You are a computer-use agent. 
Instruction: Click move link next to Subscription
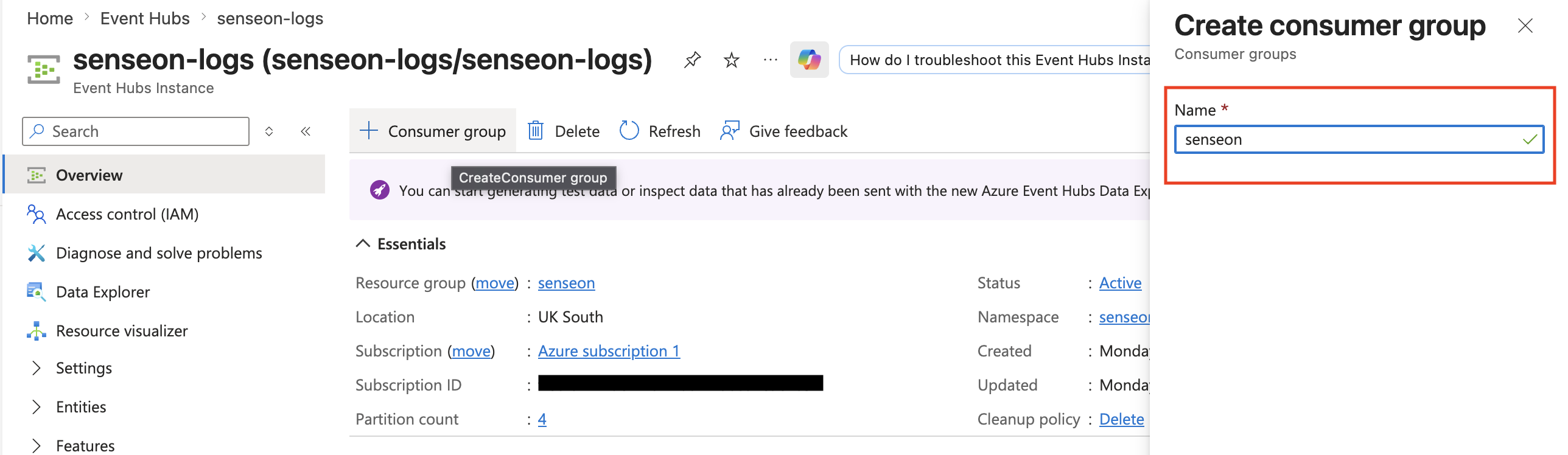pos(471,351)
